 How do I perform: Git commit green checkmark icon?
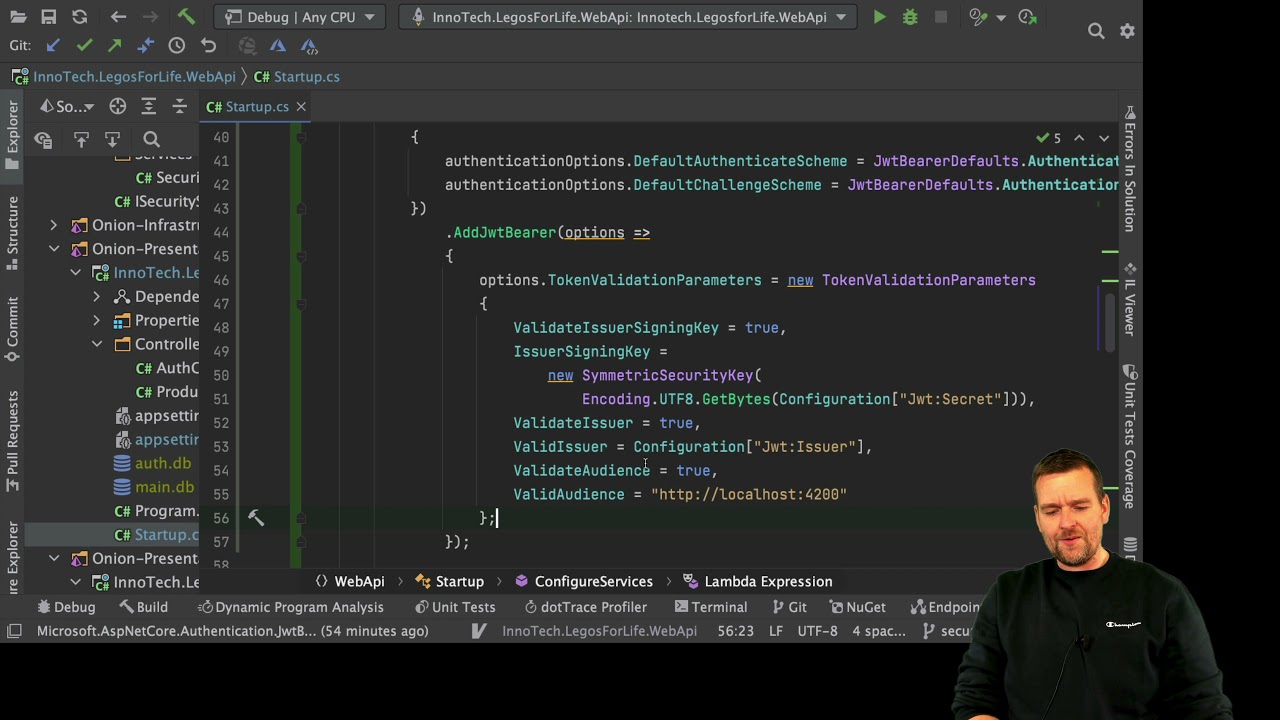(84, 45)
